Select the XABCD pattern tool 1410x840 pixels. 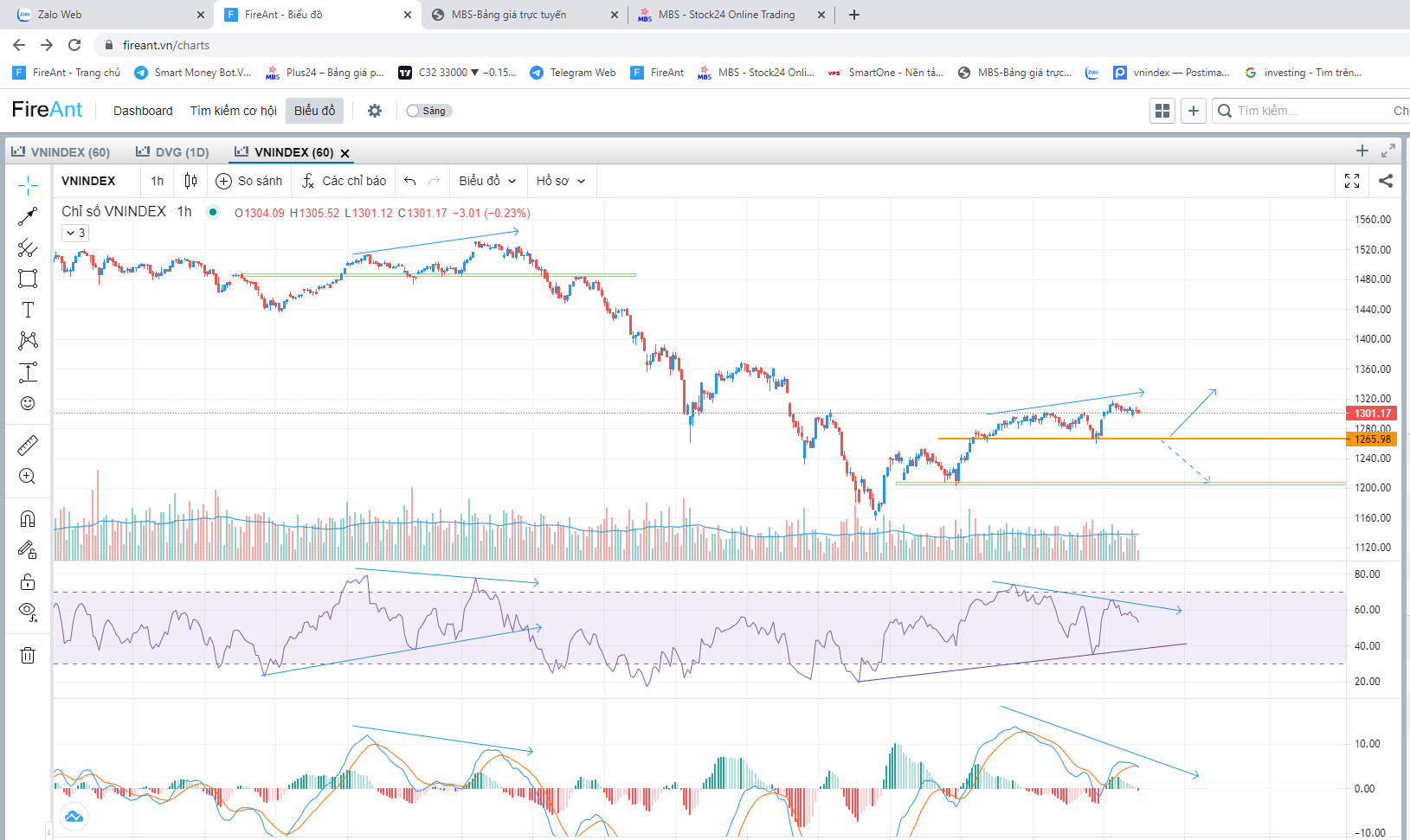[x=28, y=341]
